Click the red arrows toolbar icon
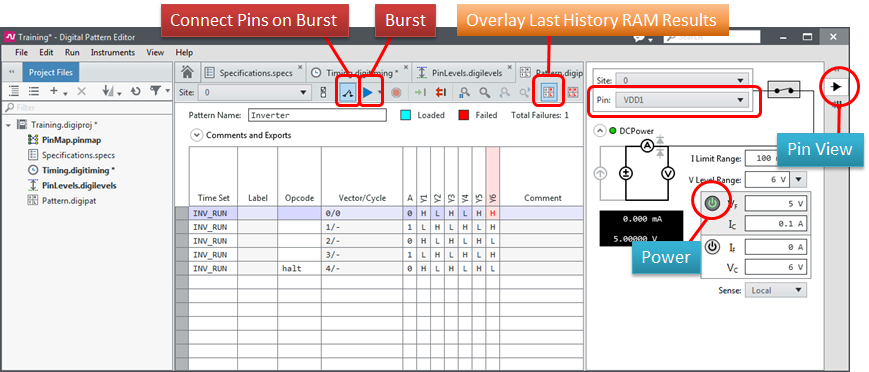 click(441, 93)
